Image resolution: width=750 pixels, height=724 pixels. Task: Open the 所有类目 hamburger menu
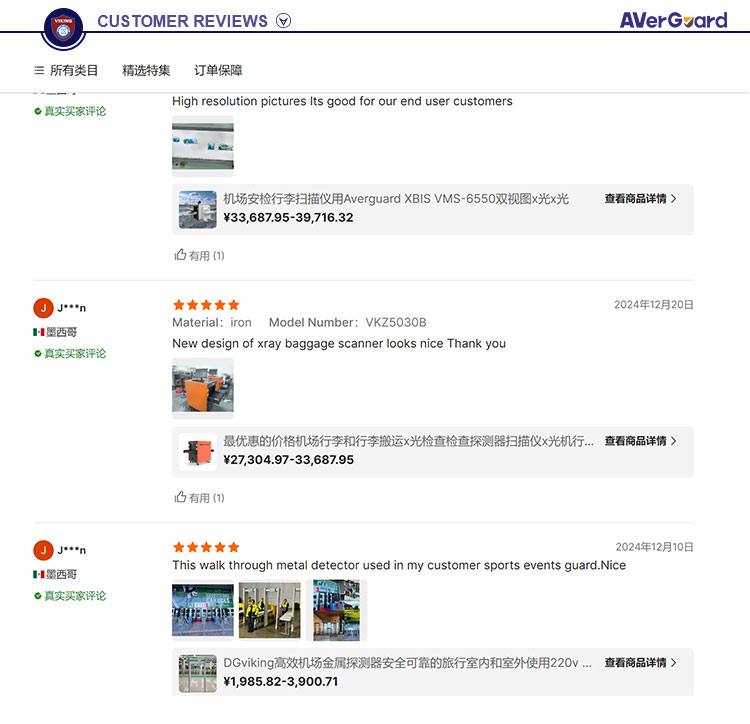[x=66, y=70]
